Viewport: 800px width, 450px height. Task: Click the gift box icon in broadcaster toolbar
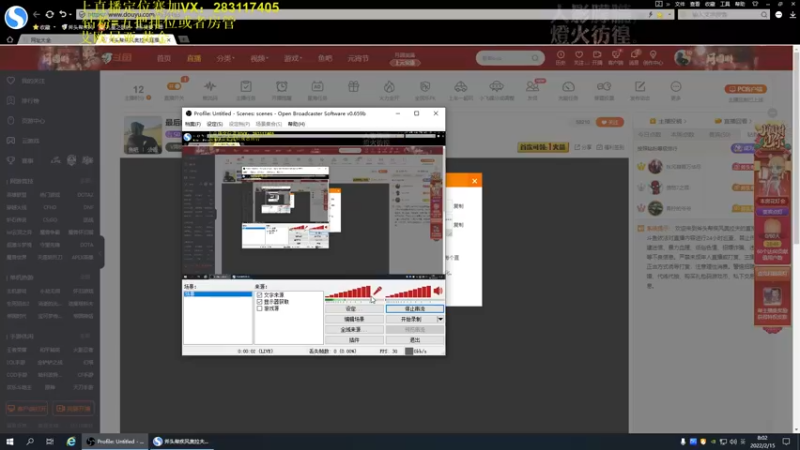pyautogui.click(x=354, y=86)
